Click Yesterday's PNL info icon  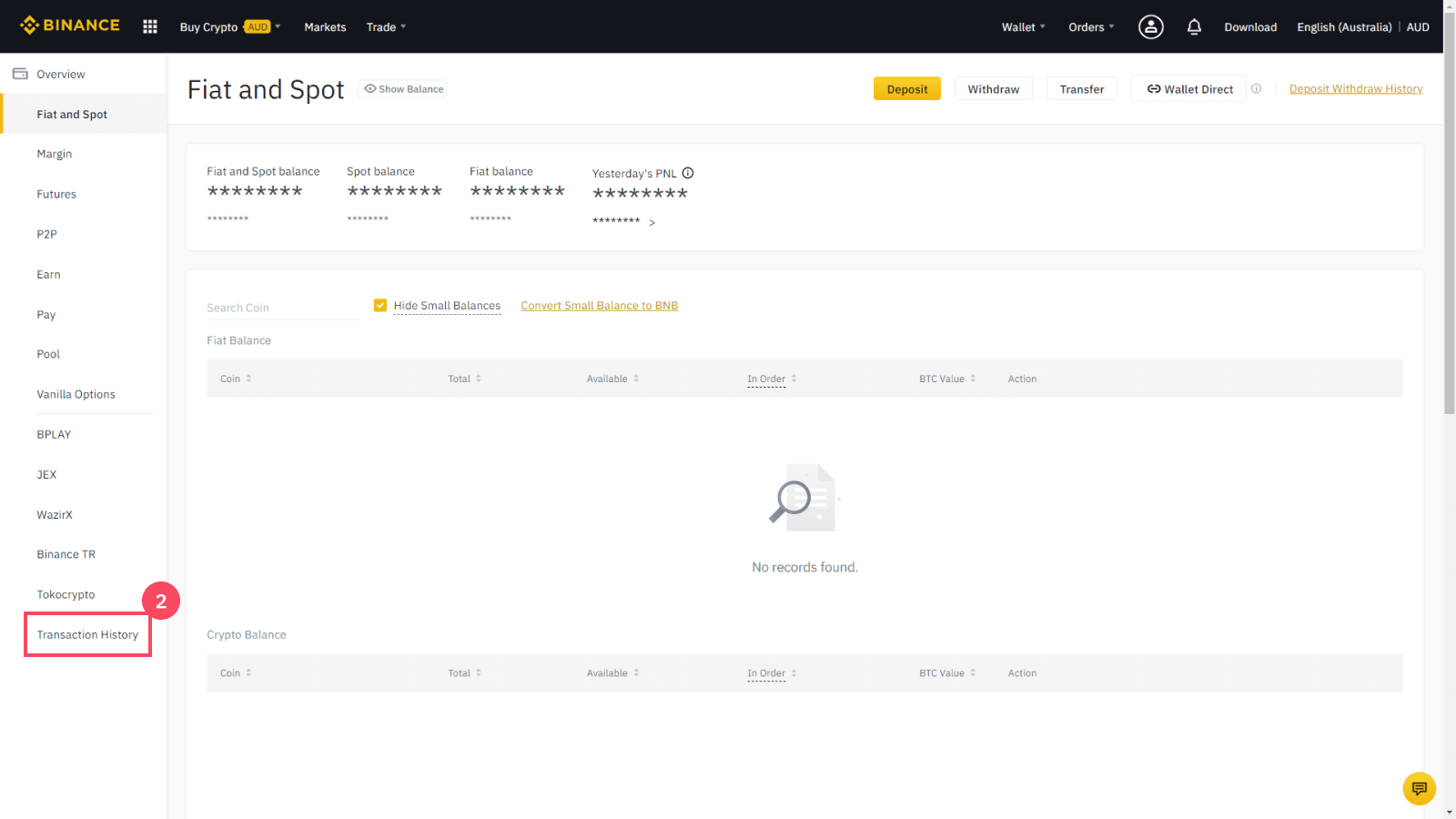[688, 173]
